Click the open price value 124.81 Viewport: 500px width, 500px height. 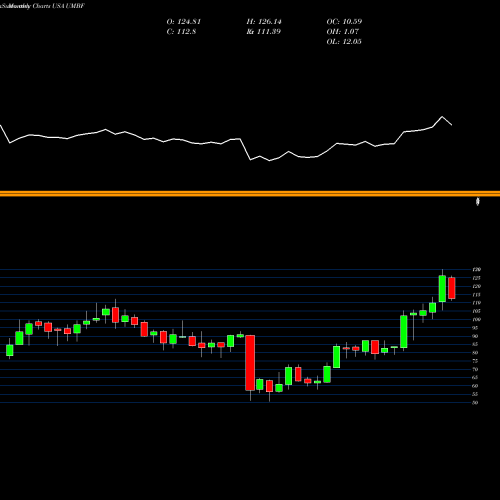(188, 22)
